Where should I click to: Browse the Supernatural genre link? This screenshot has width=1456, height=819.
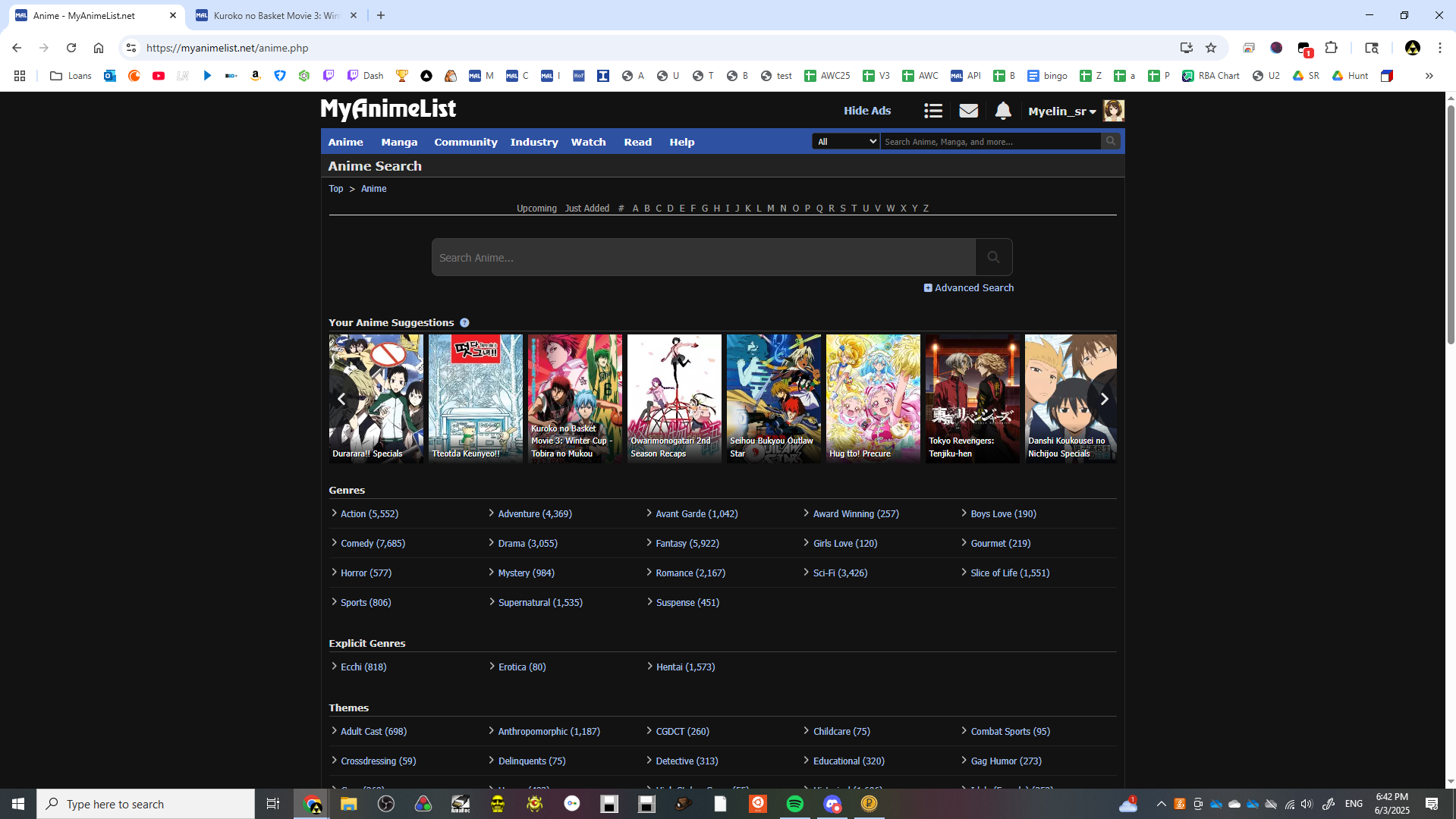540,603
